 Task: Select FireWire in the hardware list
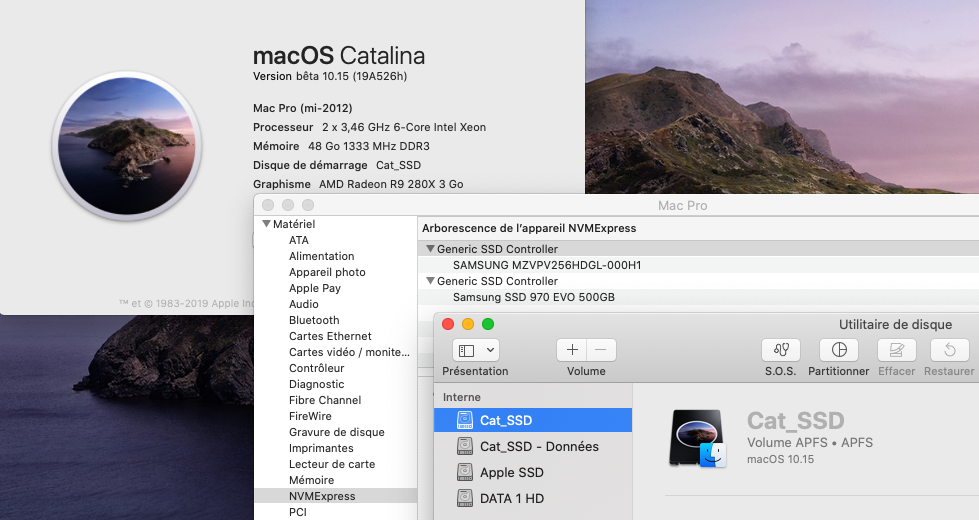point(310,416)
